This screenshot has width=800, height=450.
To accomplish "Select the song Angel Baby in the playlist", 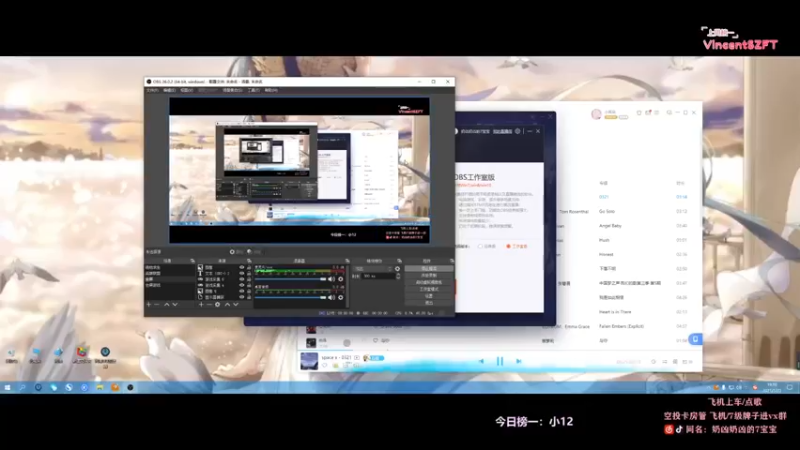I will click(x=610, y=226).
